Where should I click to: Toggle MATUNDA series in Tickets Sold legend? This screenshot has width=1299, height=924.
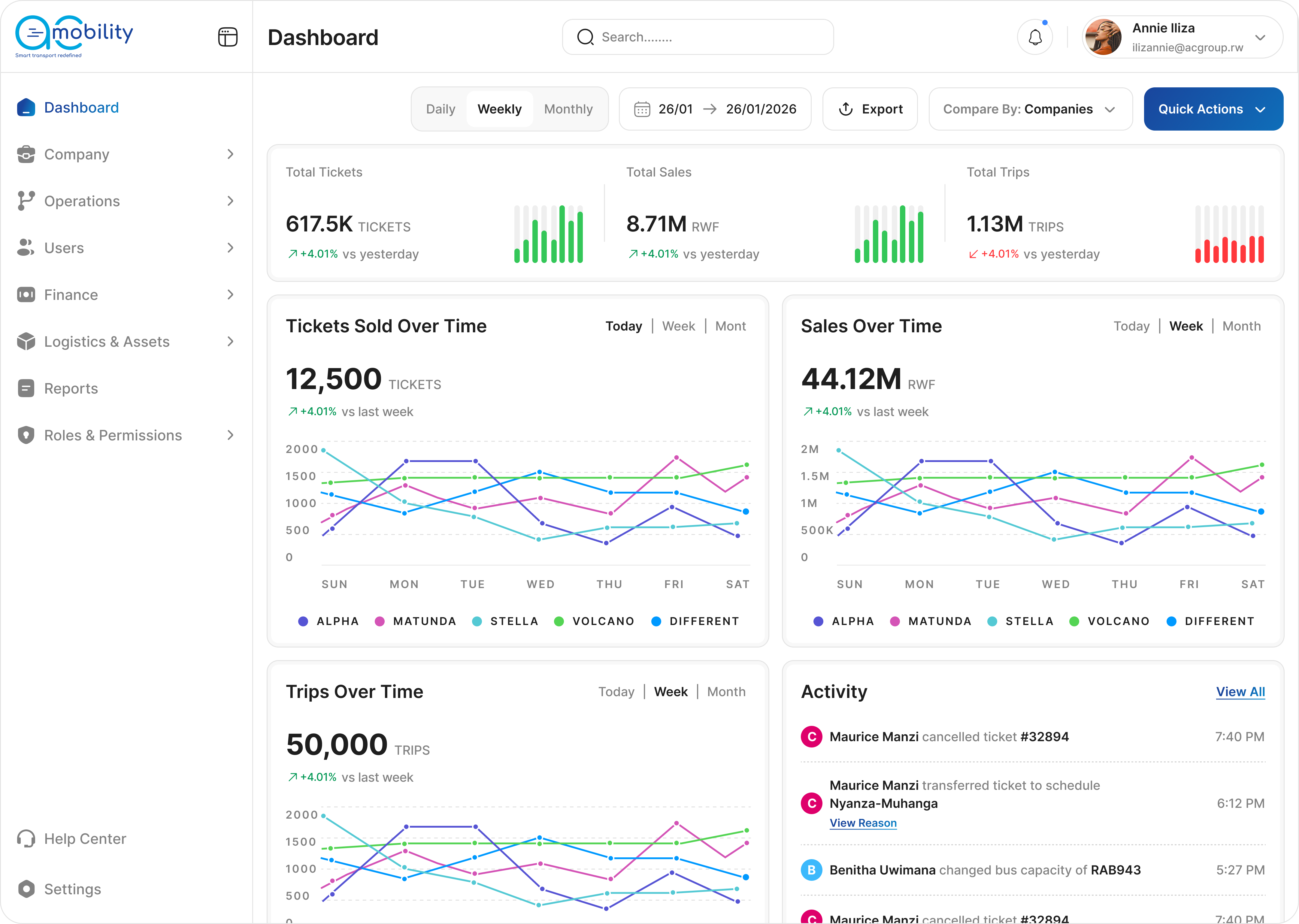[415, 621]
